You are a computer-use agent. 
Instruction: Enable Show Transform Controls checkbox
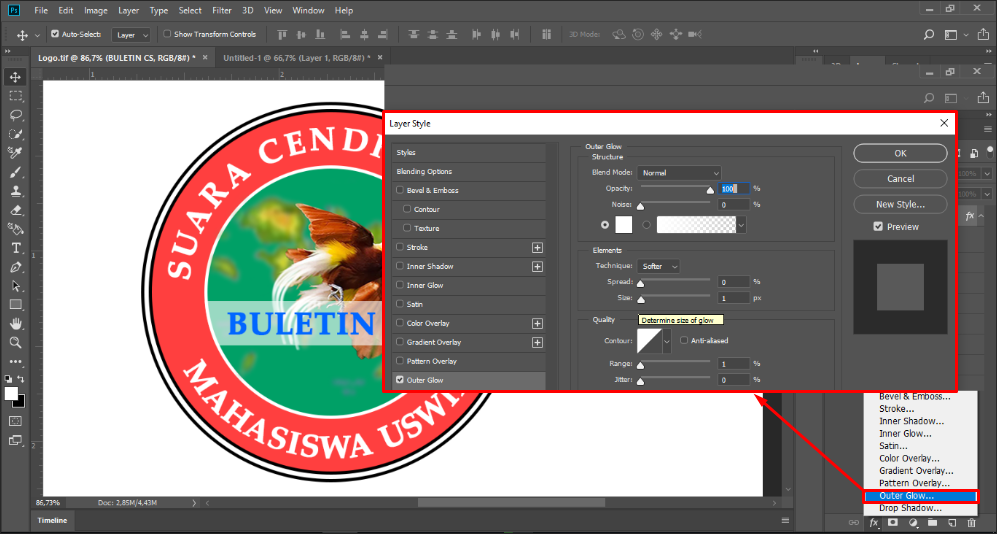167,34
